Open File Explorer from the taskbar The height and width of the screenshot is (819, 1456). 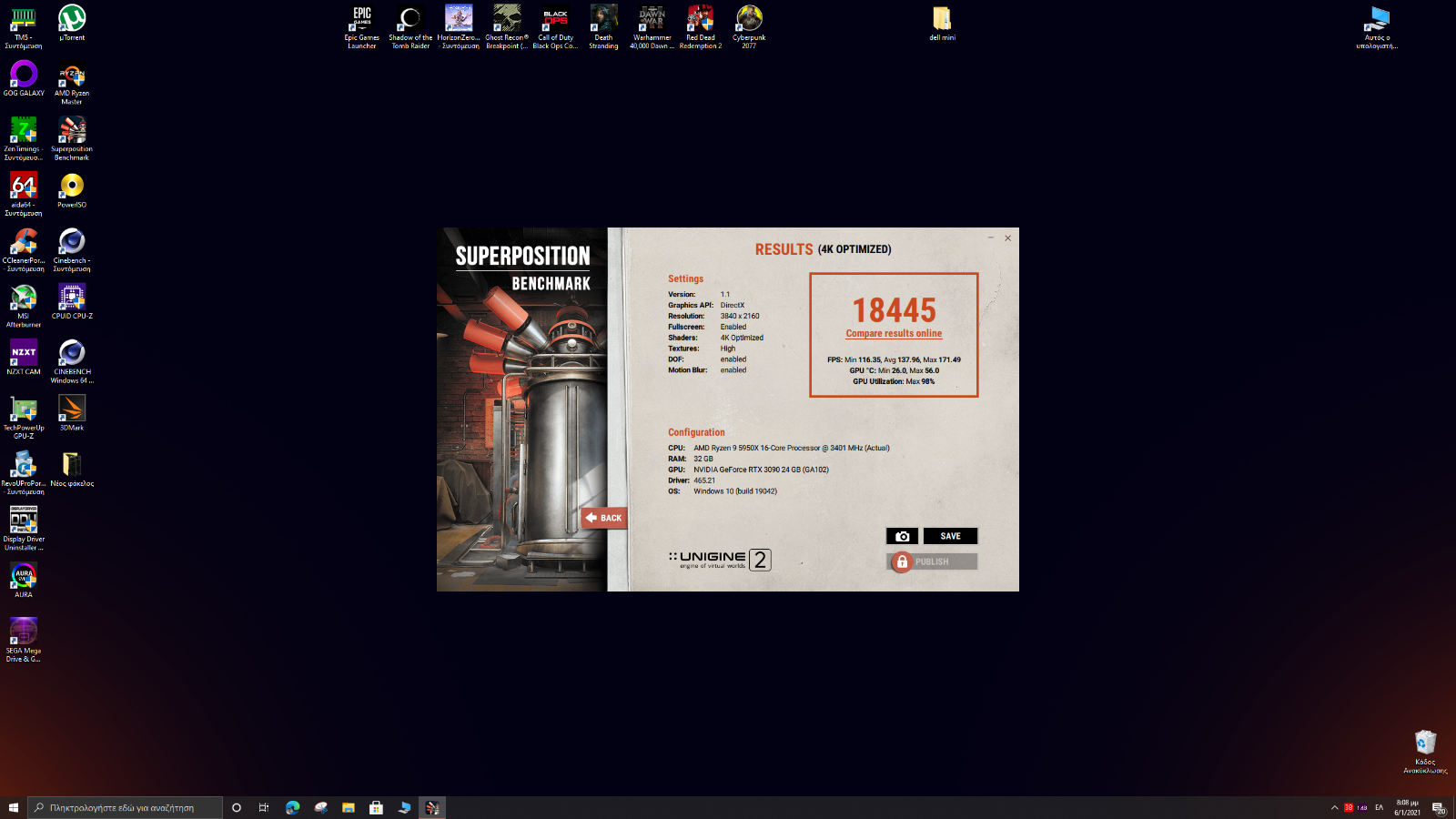tap(349, 807)
